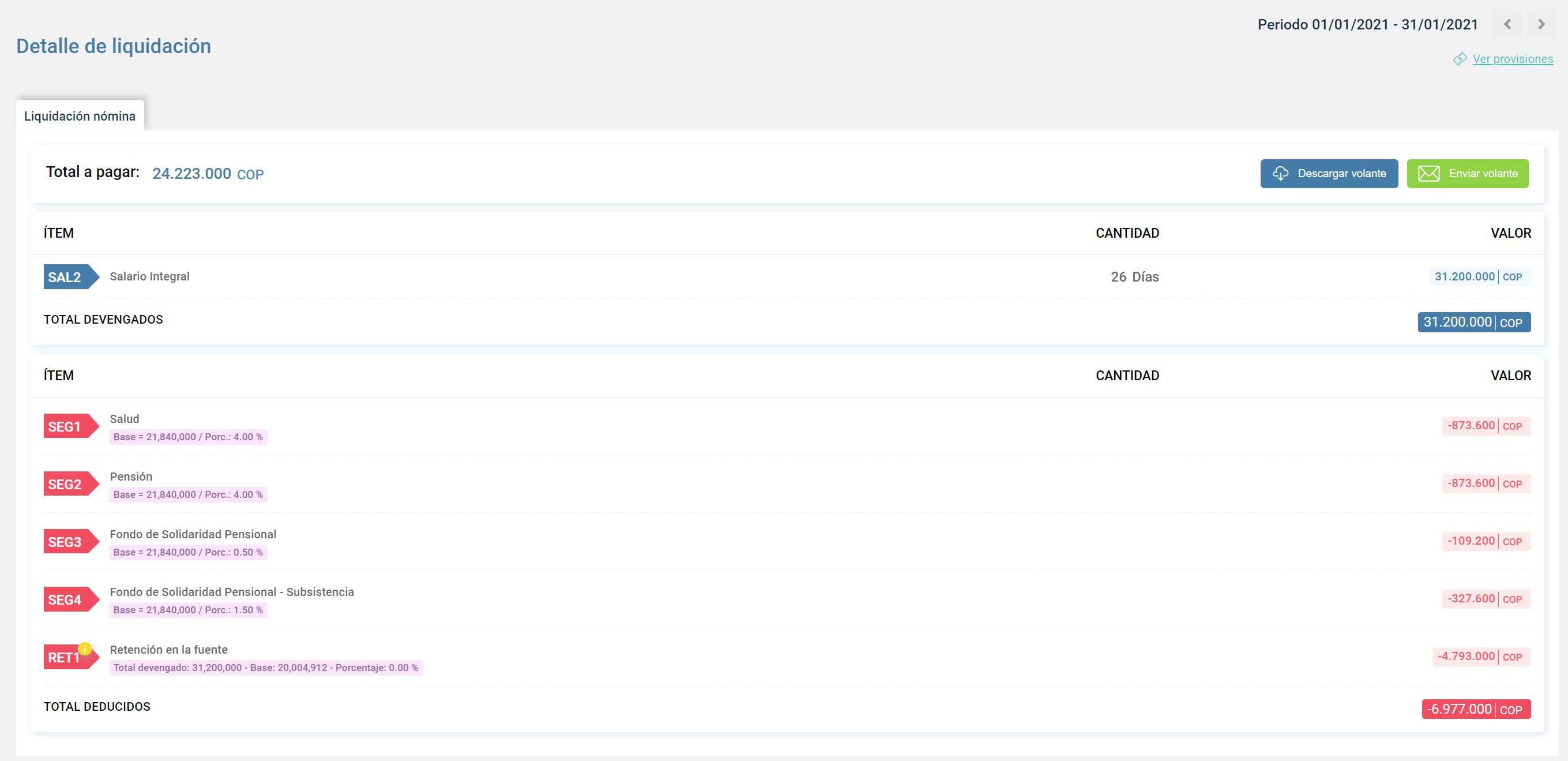The width and height of the screenshot is (1568, 761).
Task: Click the Detalle de liquidación heading
Action: [114, 46]
